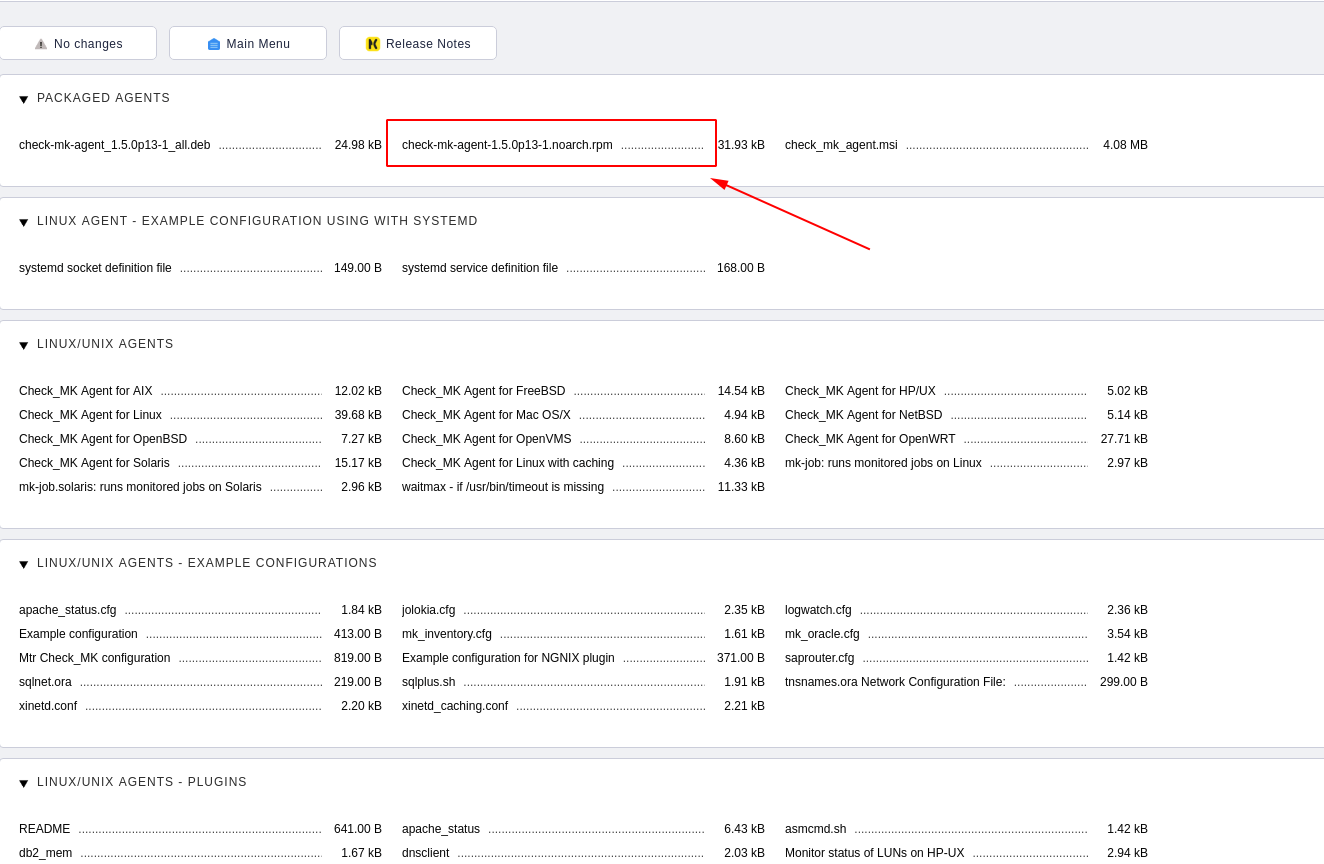
Task: Download Check_MK Agent for NetBSD
Action: click(863, 415)
